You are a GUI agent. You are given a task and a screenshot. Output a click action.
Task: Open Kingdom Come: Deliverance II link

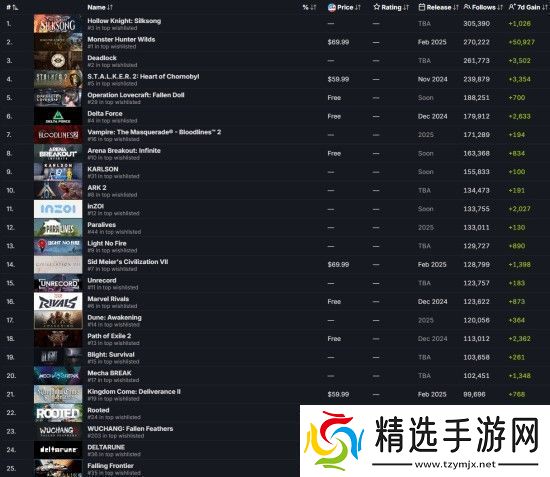click(134, 392)
